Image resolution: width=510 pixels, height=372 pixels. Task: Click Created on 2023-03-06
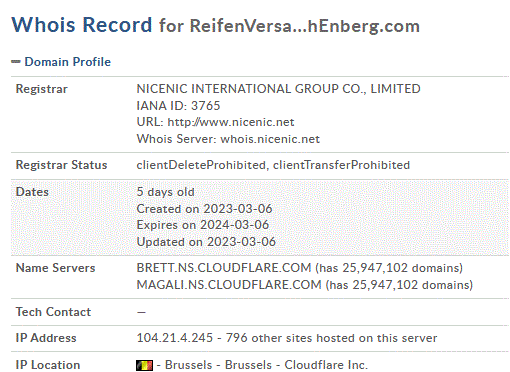click(204, 209)
